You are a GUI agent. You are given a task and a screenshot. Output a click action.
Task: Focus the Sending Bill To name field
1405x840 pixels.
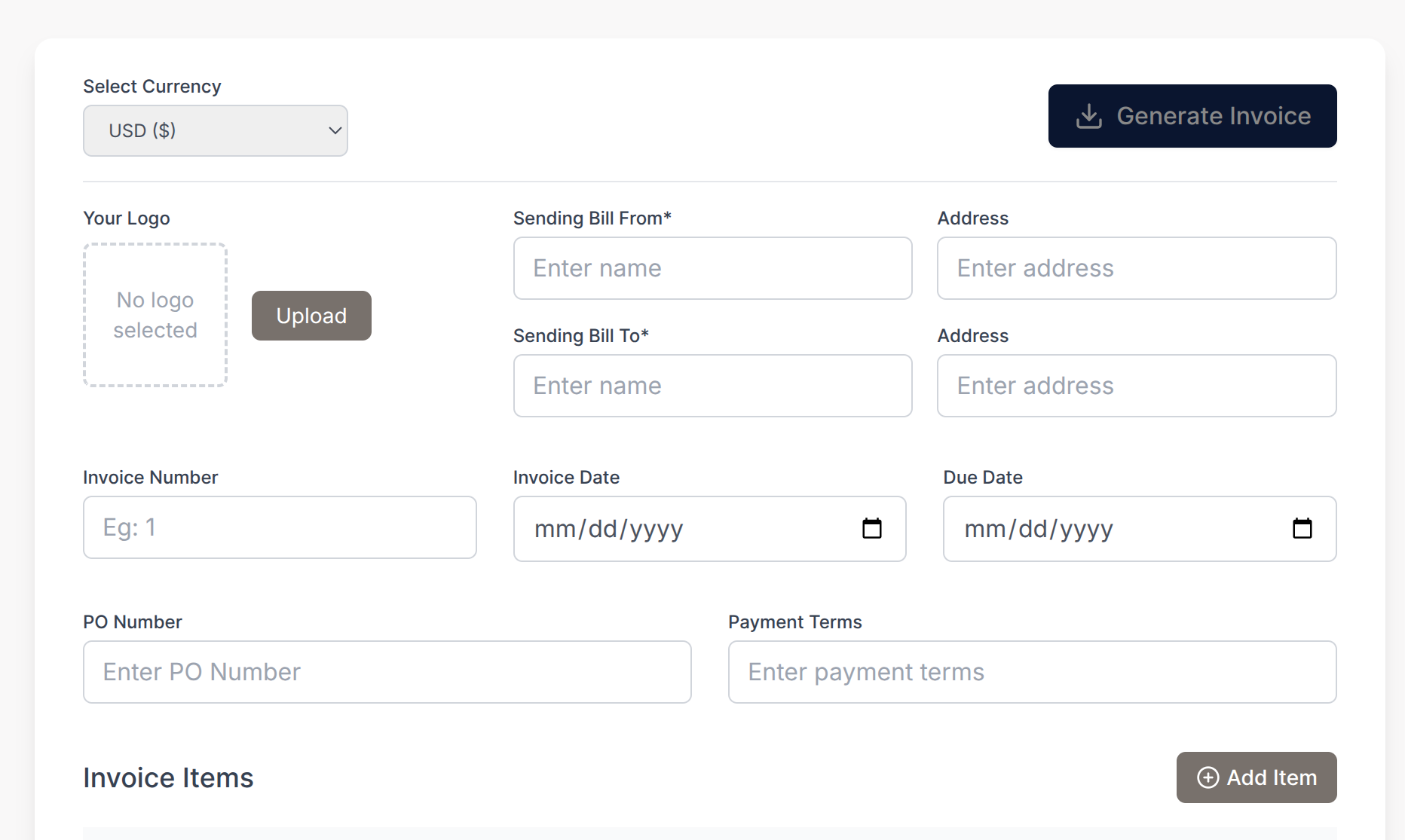(x=712, y=386)
